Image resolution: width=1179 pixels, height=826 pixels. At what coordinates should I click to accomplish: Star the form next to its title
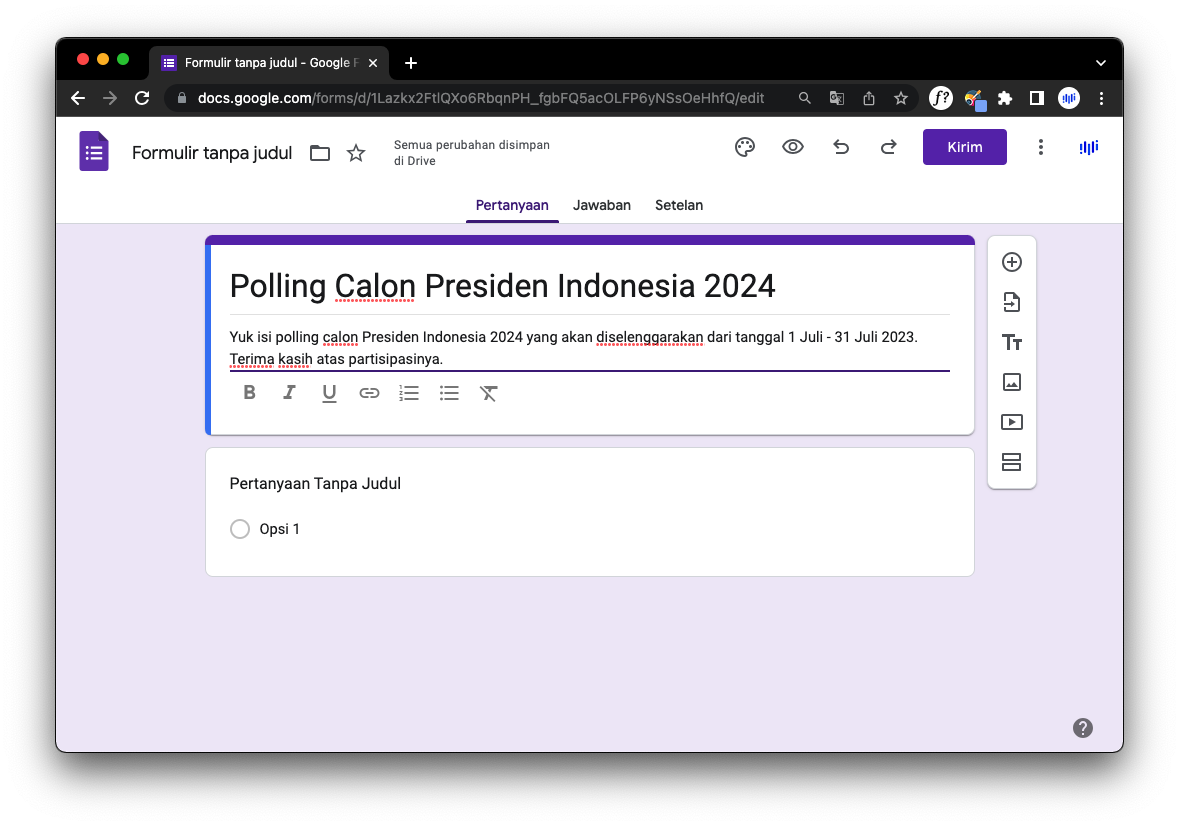click(x=356, y=152)
